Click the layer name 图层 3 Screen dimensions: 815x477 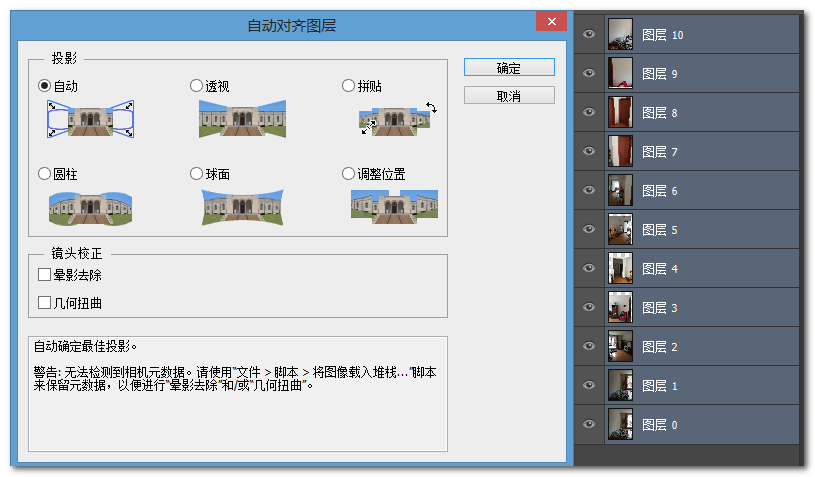[660, 308]
